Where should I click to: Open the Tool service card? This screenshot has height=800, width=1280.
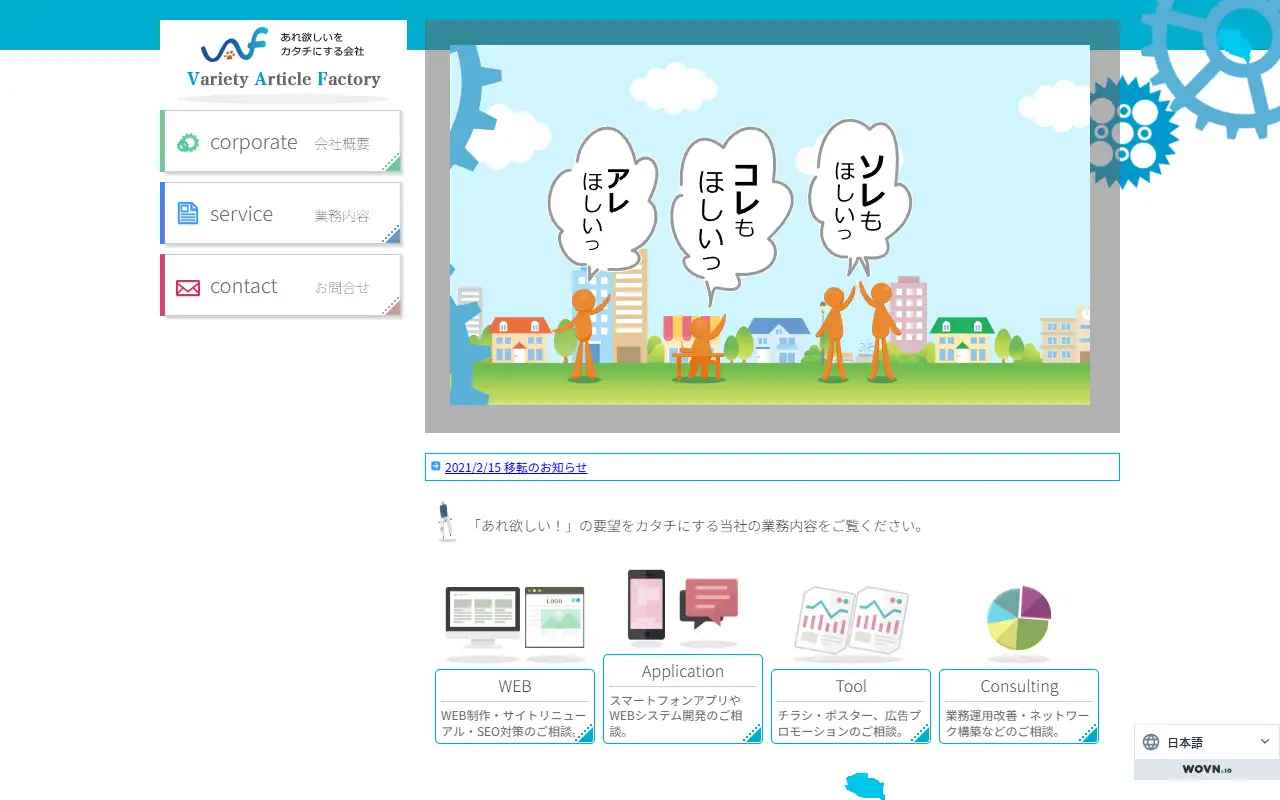[851, 706]
